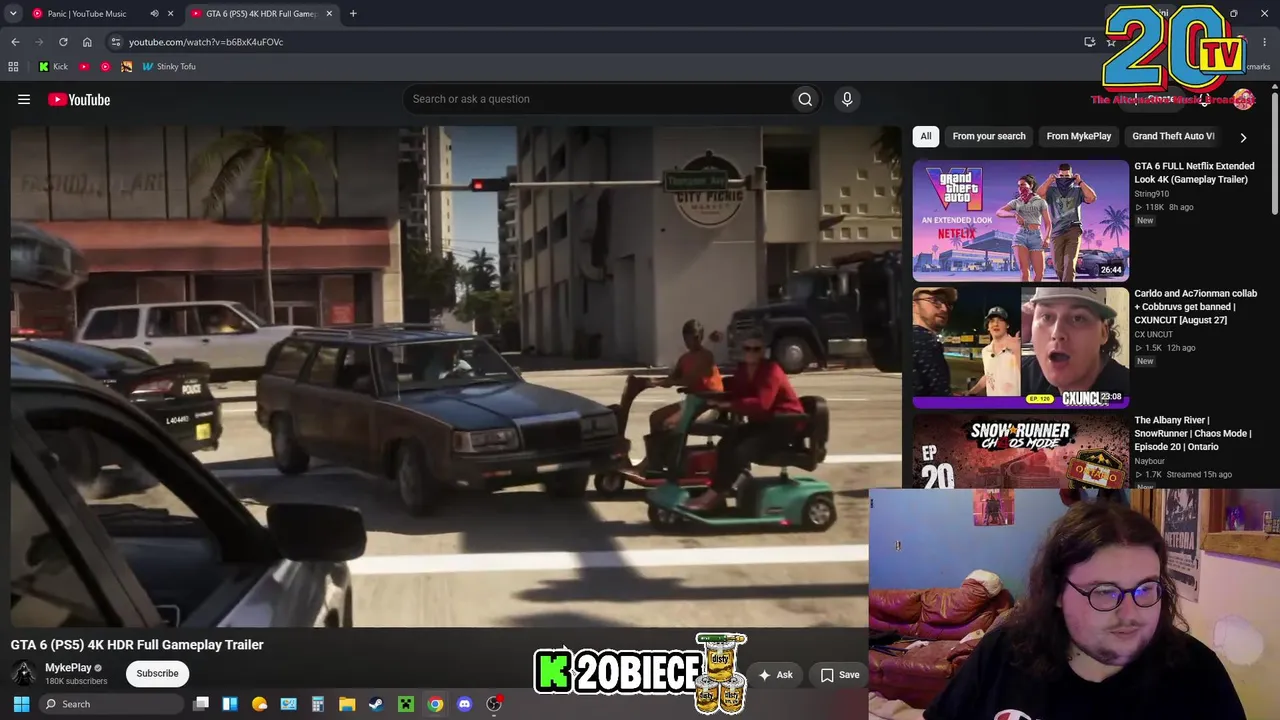Select the All filter chip
The height and width of the screenshot is (720, 1280).
[x=926, y=136]
